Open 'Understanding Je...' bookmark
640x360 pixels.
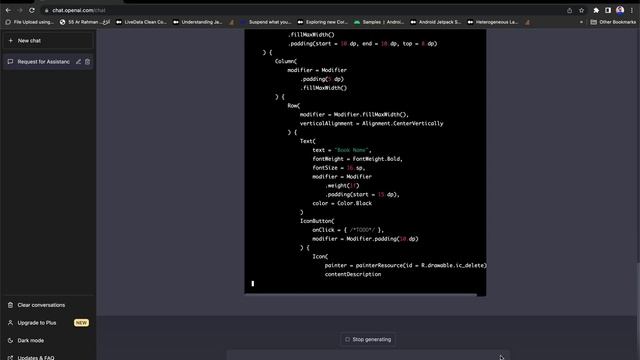pyautogui.click(x=198, y=22)
